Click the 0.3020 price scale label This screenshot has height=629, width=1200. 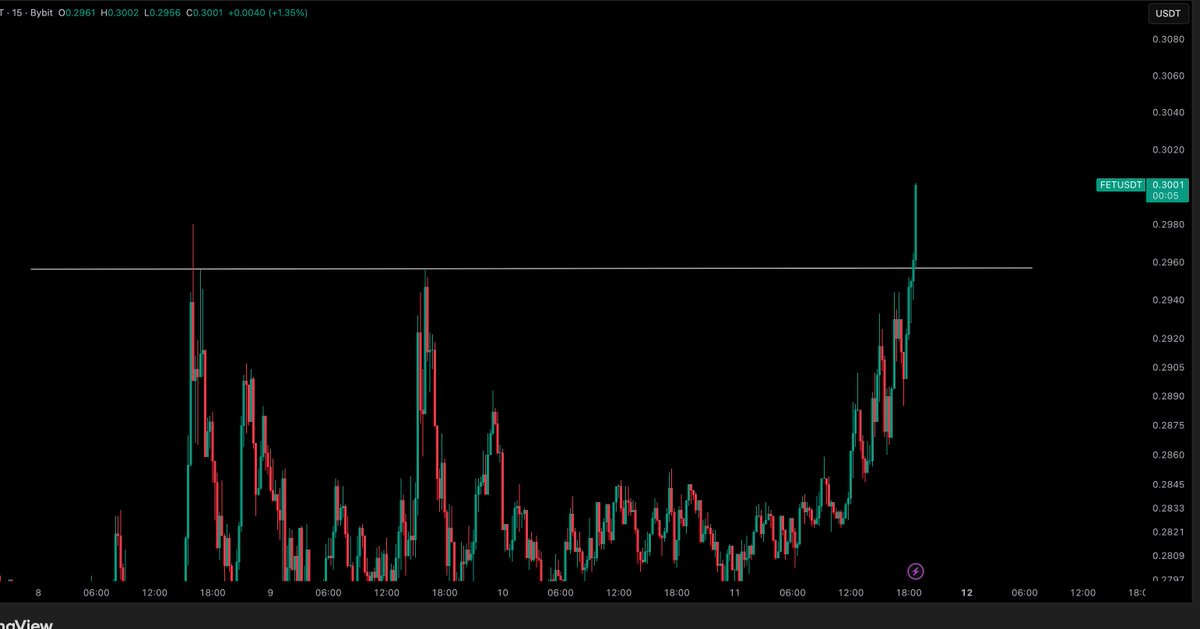pos(1169,150)
